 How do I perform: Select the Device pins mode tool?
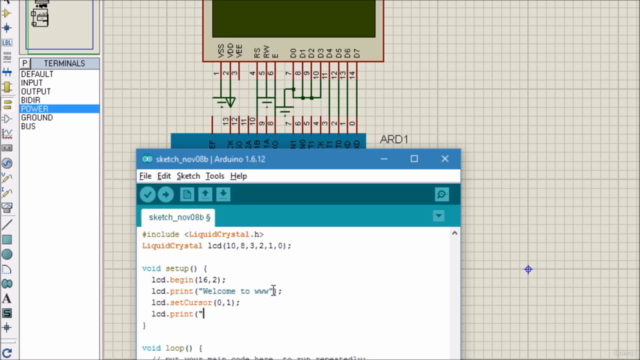coord(7,119)
